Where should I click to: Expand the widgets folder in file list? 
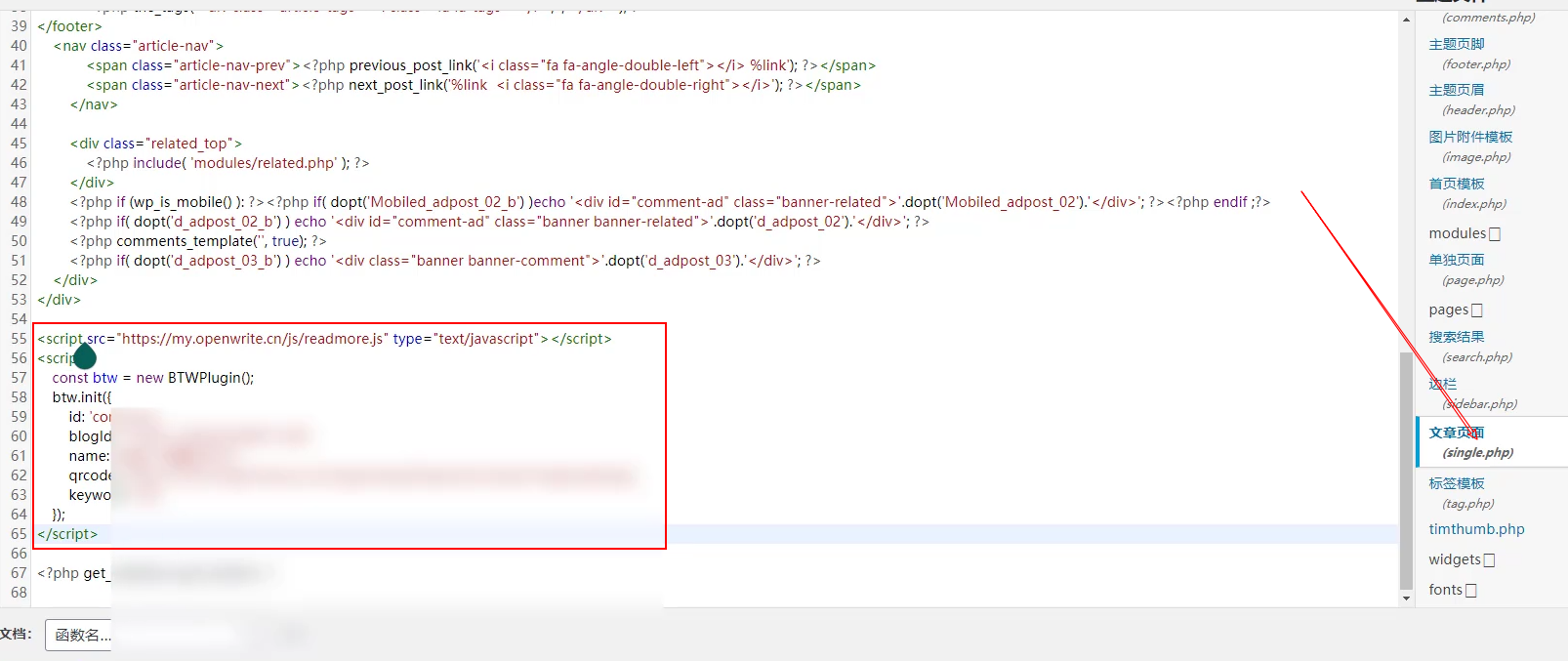pyautogui.click(x=1462, y=559)
